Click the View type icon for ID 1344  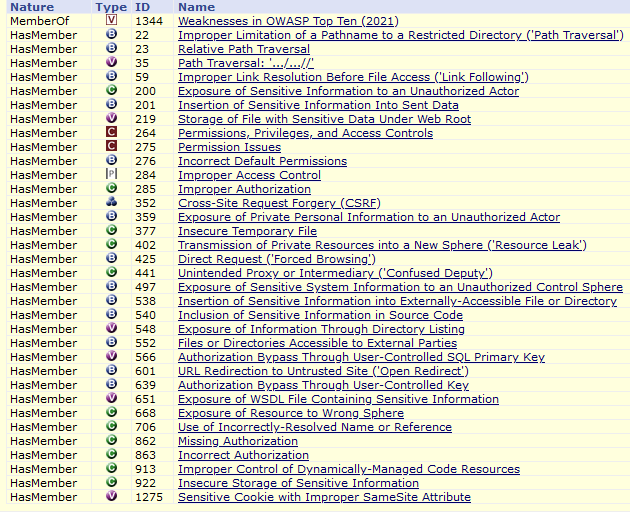(x=111, y=20)
